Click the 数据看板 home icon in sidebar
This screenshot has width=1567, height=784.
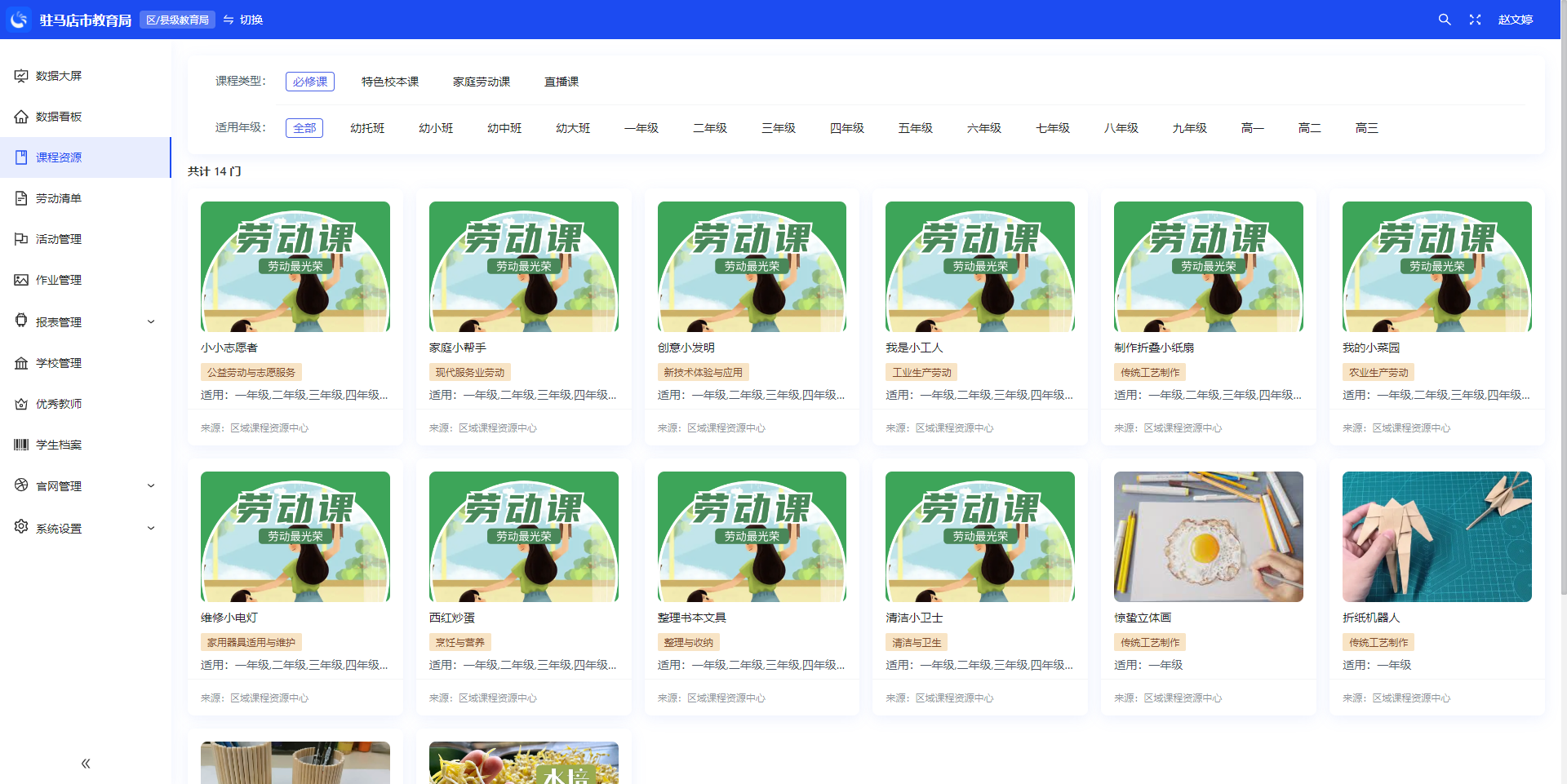click(21, 117)
